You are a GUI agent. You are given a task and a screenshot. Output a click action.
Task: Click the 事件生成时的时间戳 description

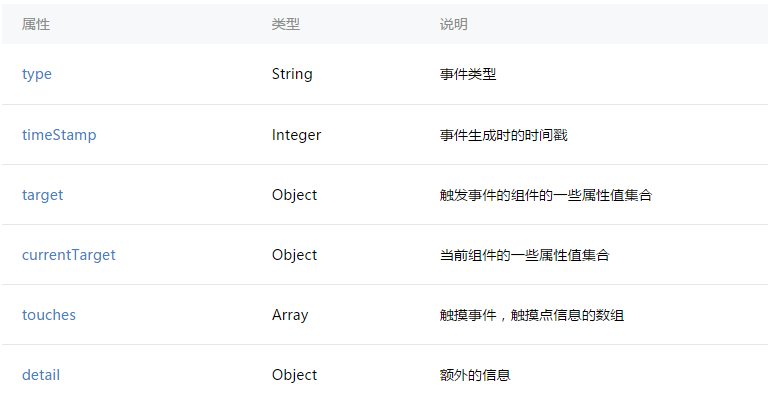coord(503,134)
